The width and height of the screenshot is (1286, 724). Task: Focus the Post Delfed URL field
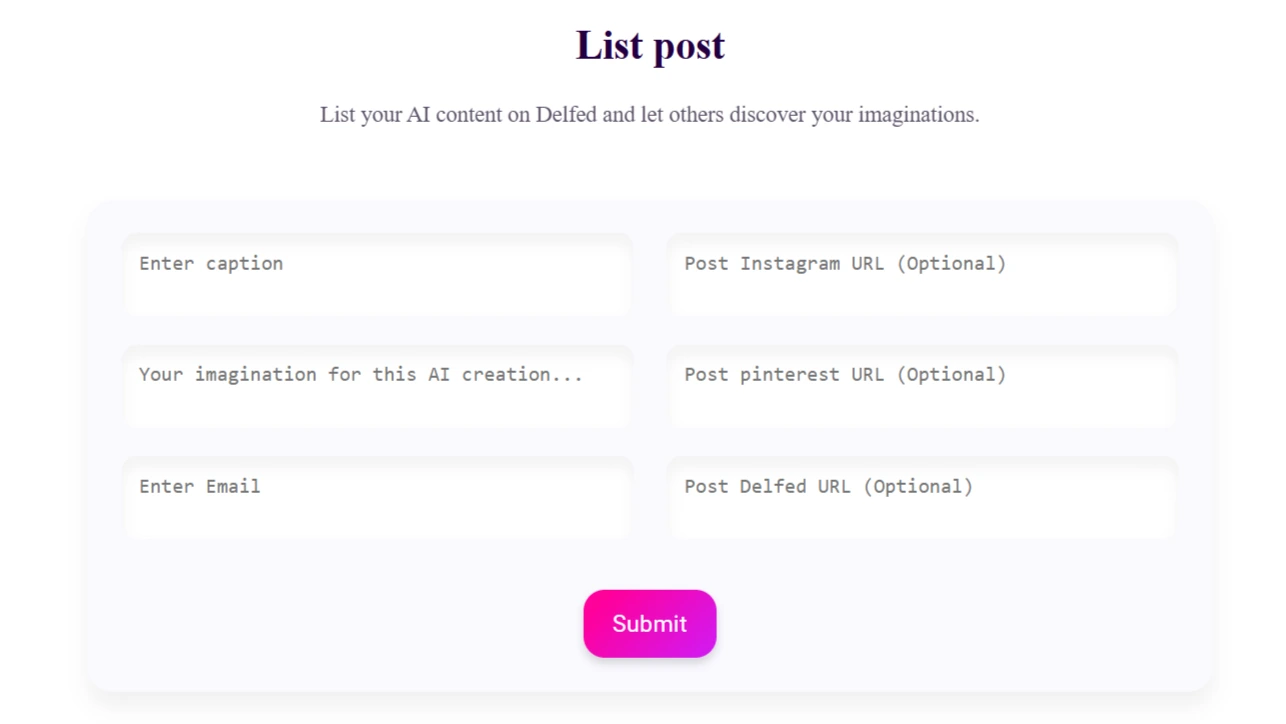pos(922,498)
